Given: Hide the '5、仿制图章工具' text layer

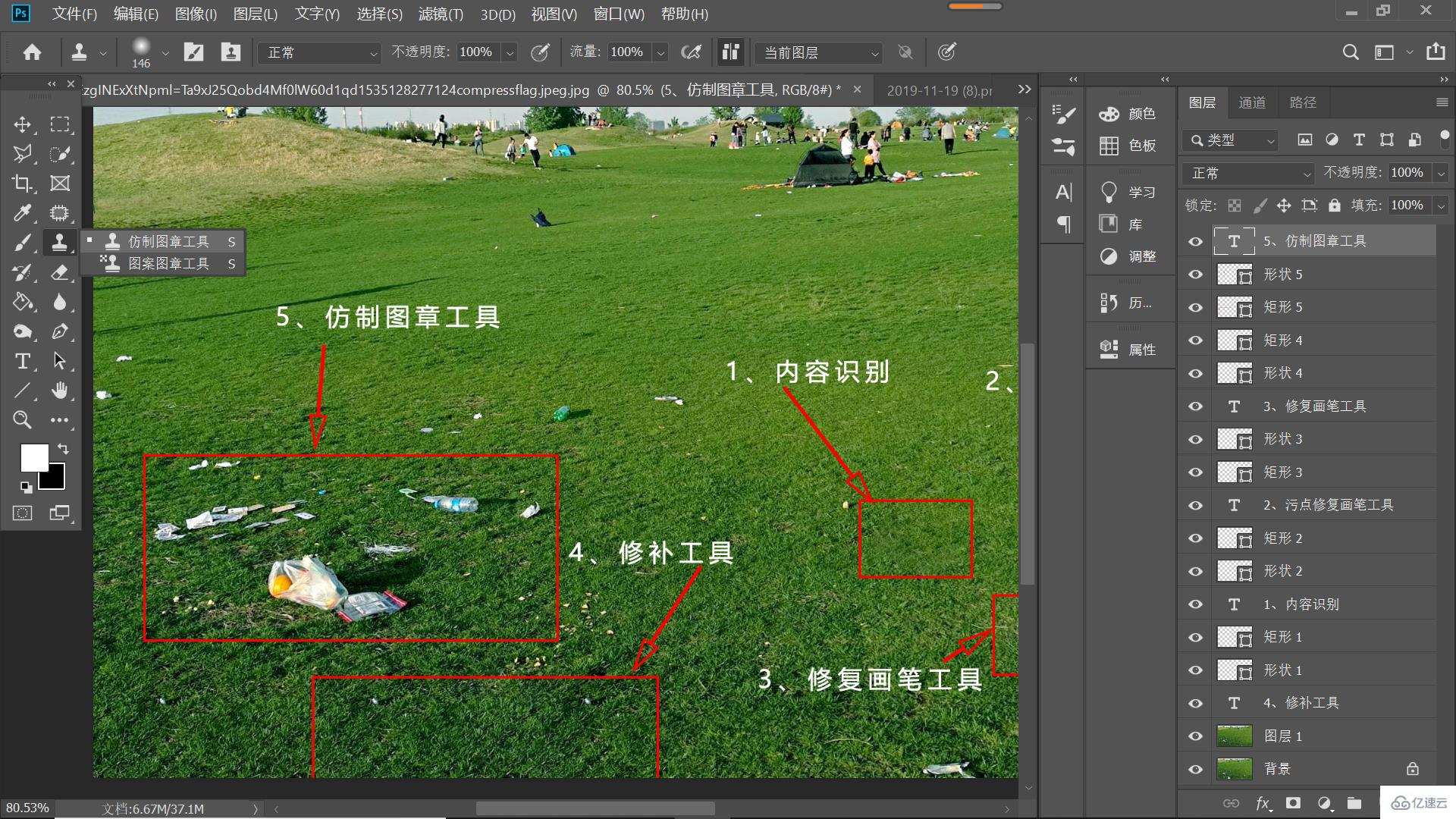Looking at the screenshot, I should pyautogui.click(x=1196, y=242).
